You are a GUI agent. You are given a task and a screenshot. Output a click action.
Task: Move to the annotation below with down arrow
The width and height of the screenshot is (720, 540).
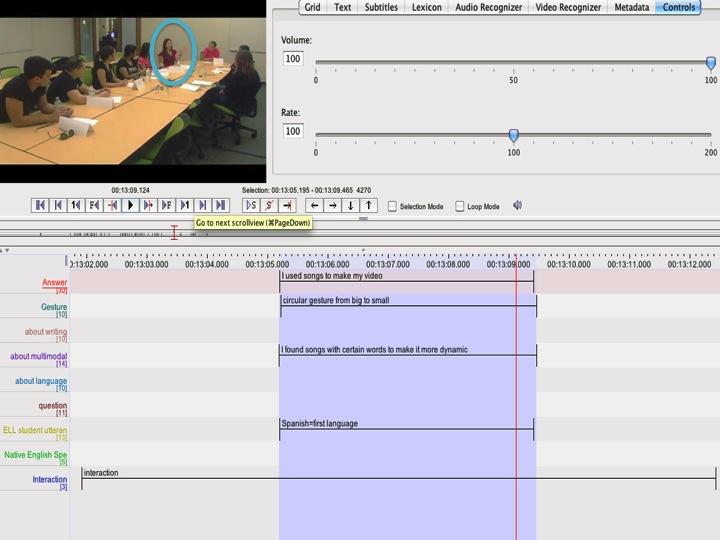(x=350, y=205)
